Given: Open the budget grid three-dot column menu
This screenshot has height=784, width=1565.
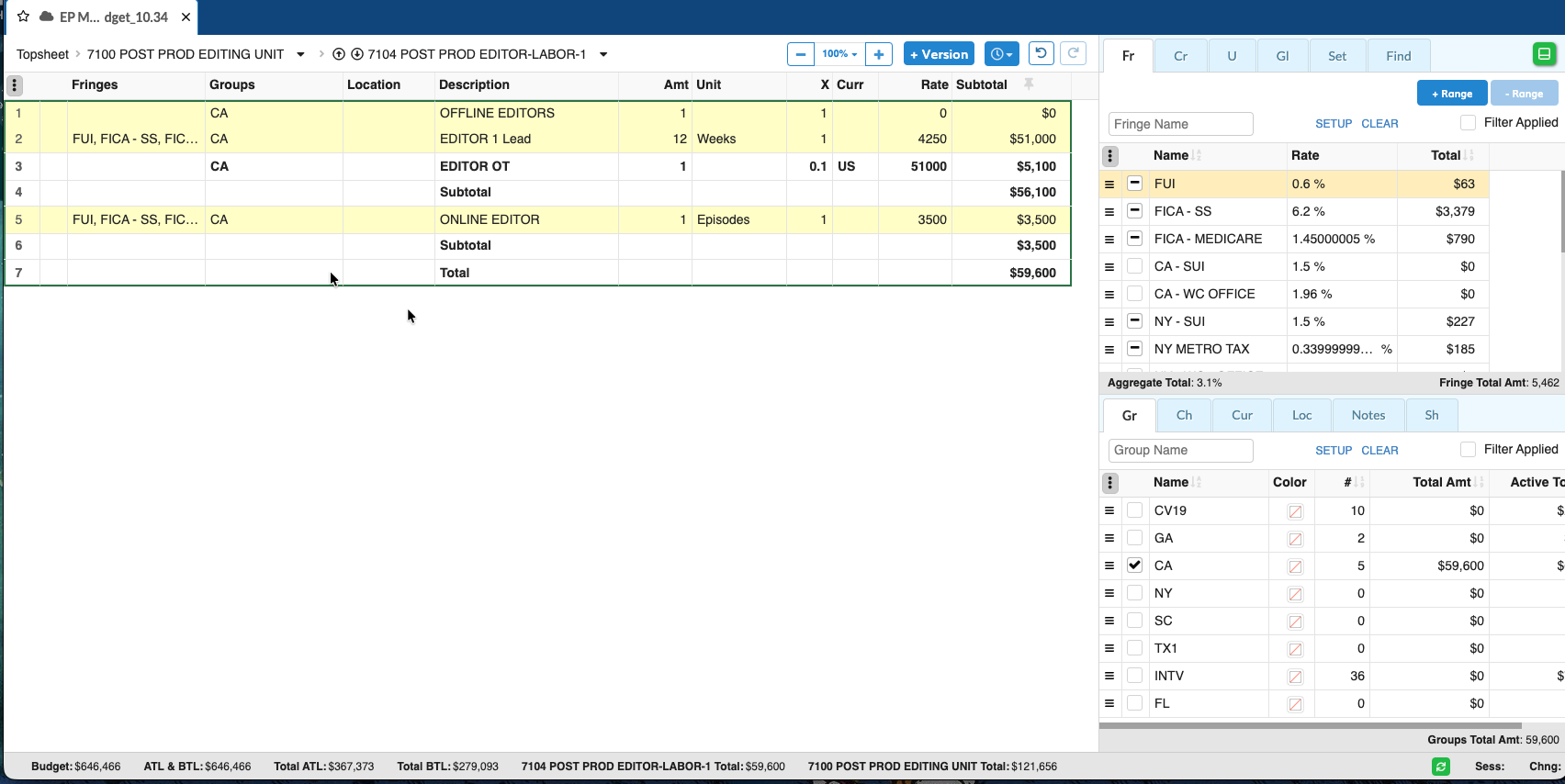Looking at the screenshot, I should coord(15,85).
